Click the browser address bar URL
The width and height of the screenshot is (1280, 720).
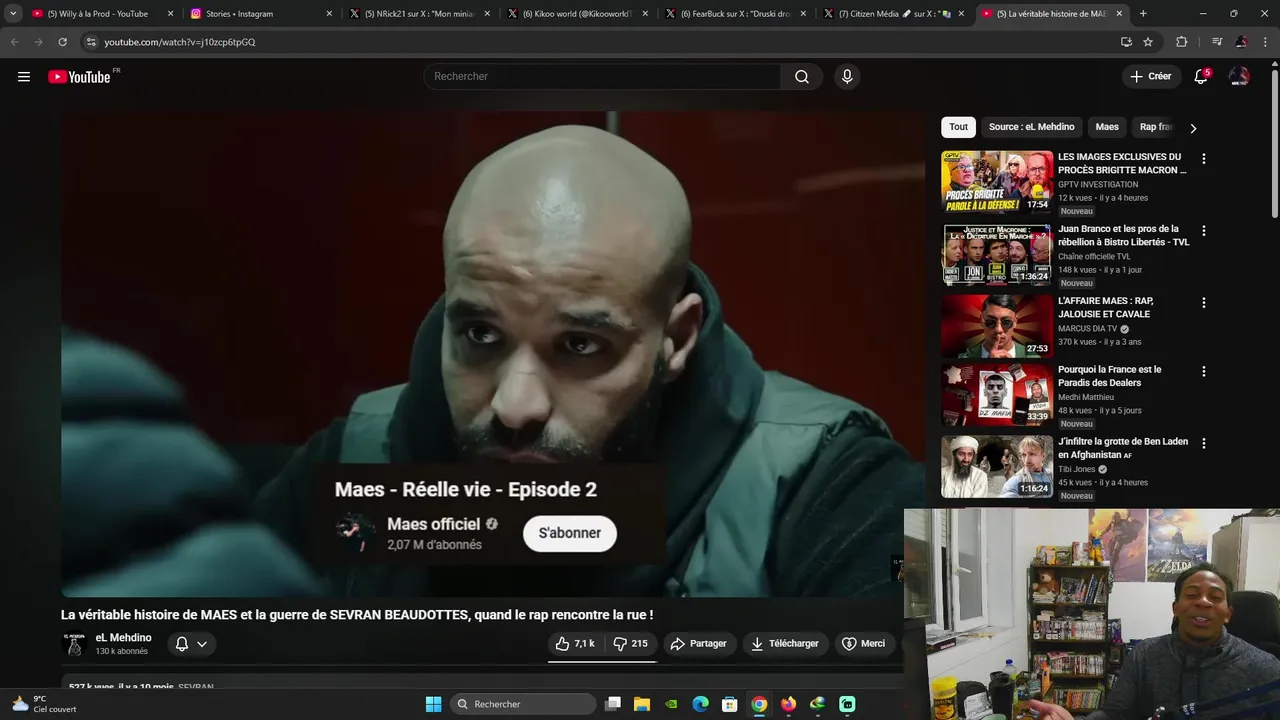click(x=180, y=42)
